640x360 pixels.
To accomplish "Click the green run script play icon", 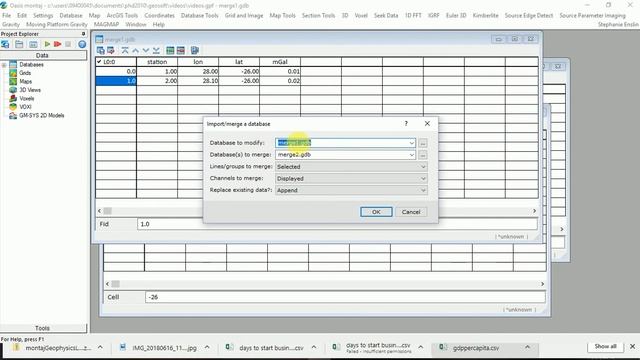I will (x=47, y=44).
